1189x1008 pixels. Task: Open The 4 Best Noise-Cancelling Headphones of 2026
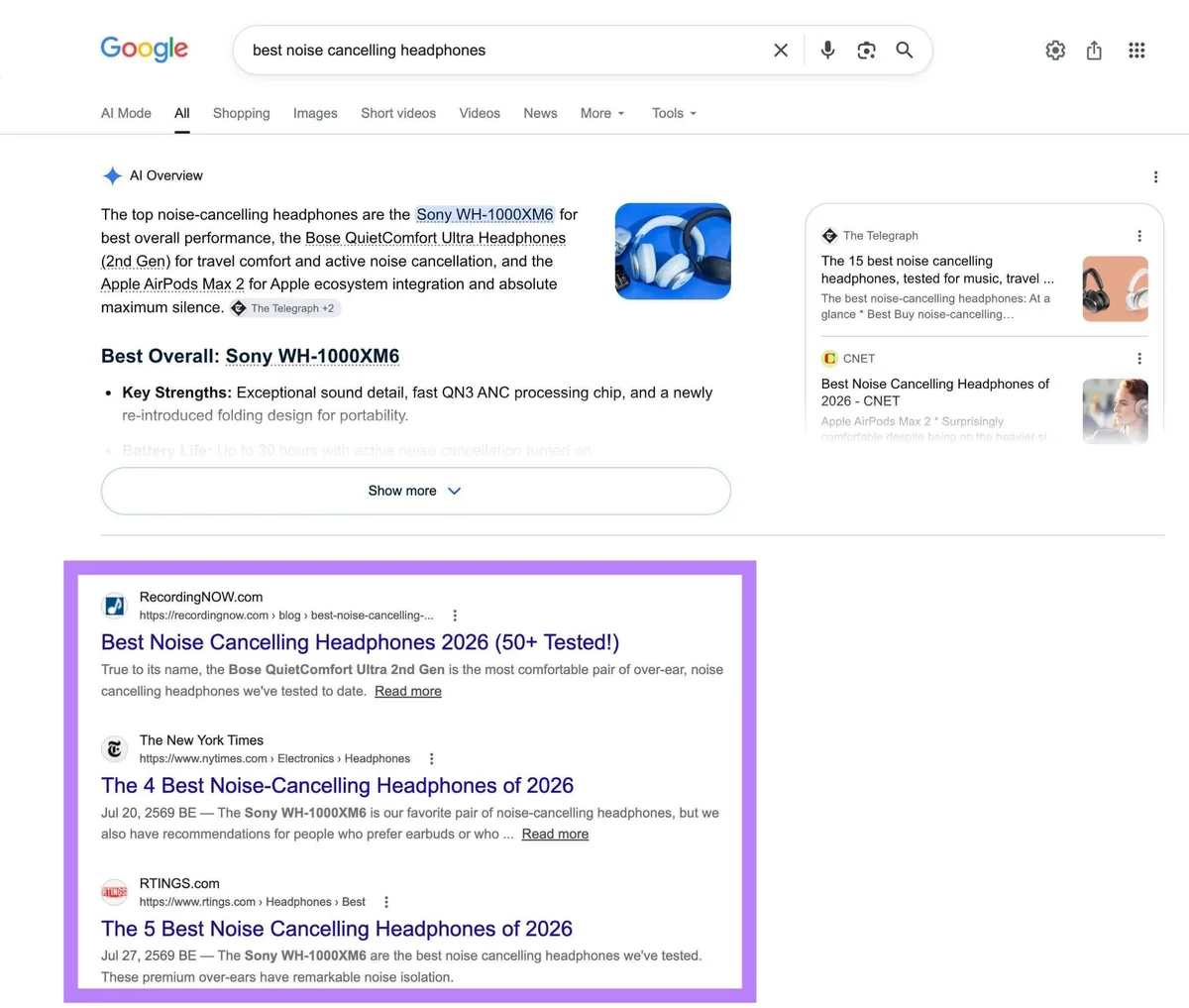pos(338,785)
